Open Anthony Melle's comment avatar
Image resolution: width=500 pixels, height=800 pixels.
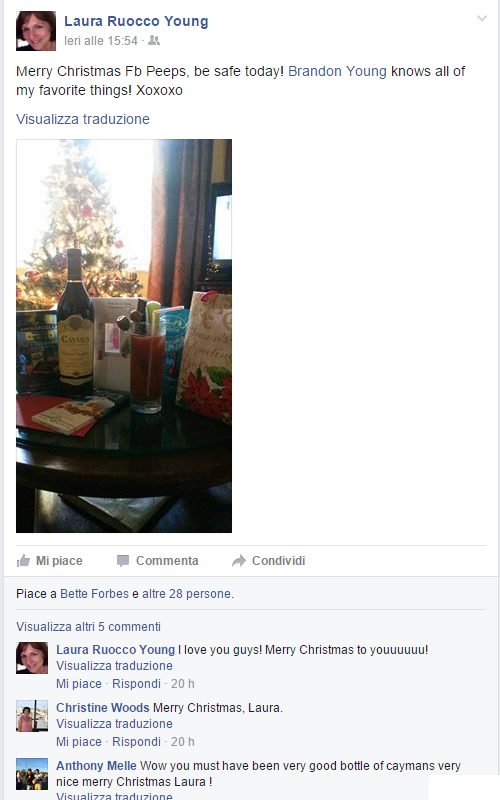(x=32, y=774)
